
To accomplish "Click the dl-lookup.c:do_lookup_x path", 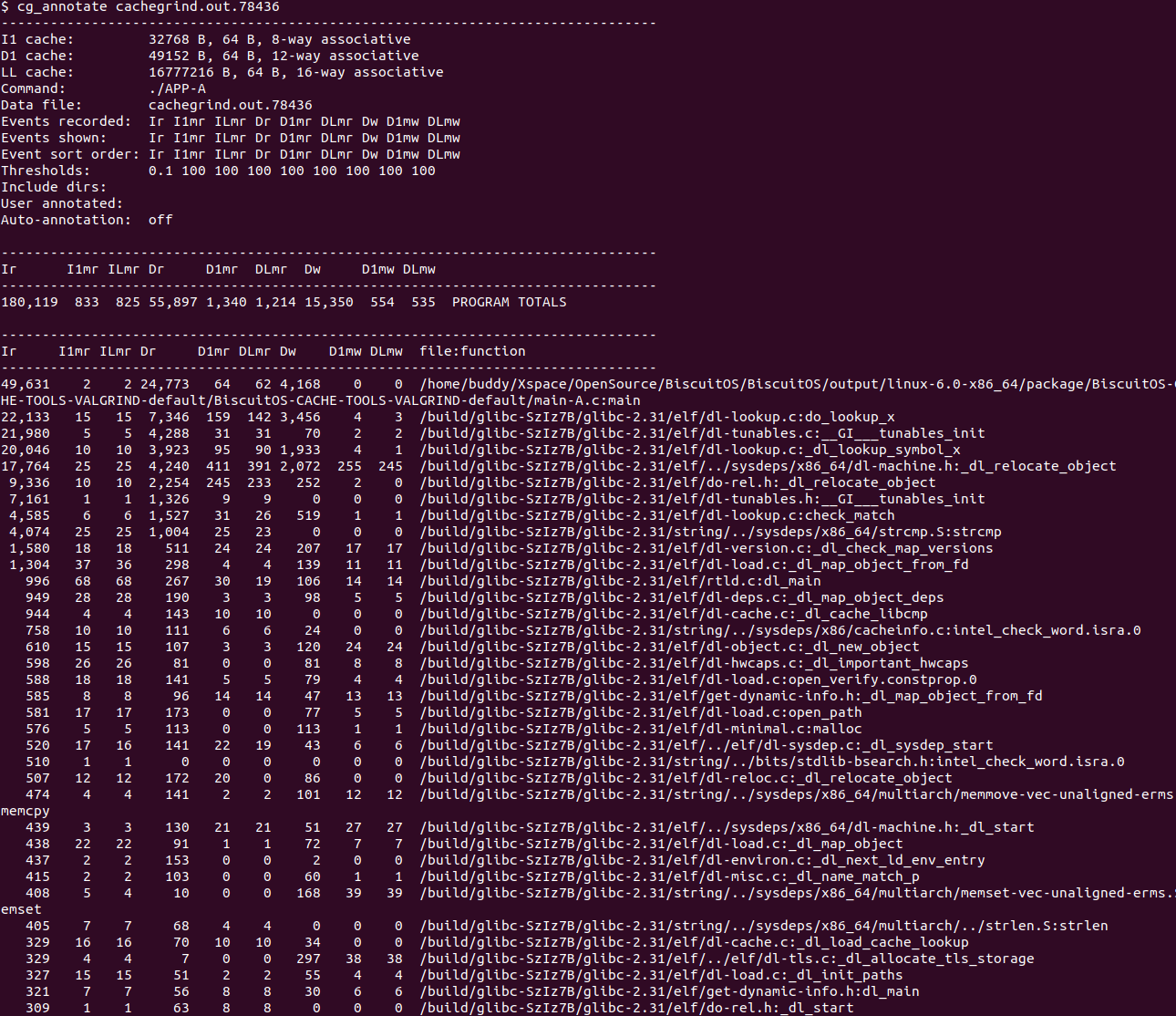I will 656,417.
